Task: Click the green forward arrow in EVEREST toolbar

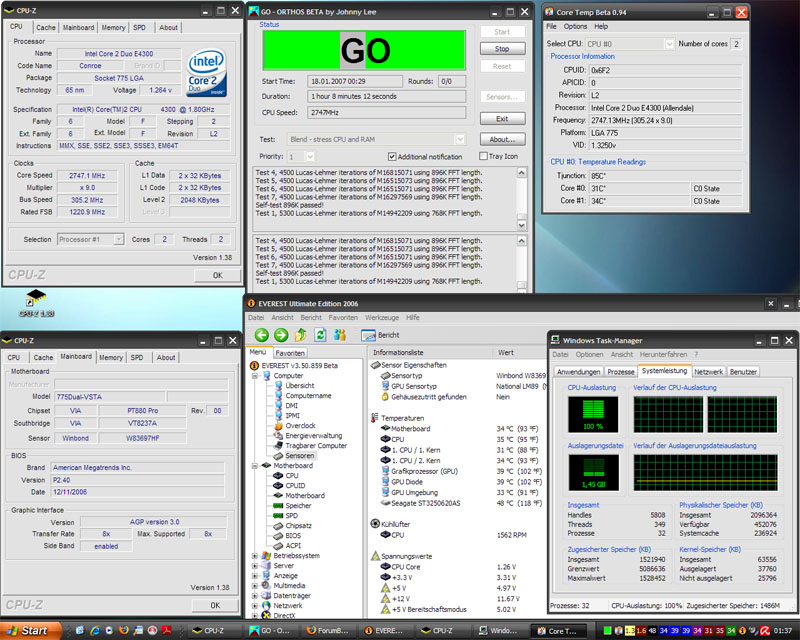Action: point(281,335)
